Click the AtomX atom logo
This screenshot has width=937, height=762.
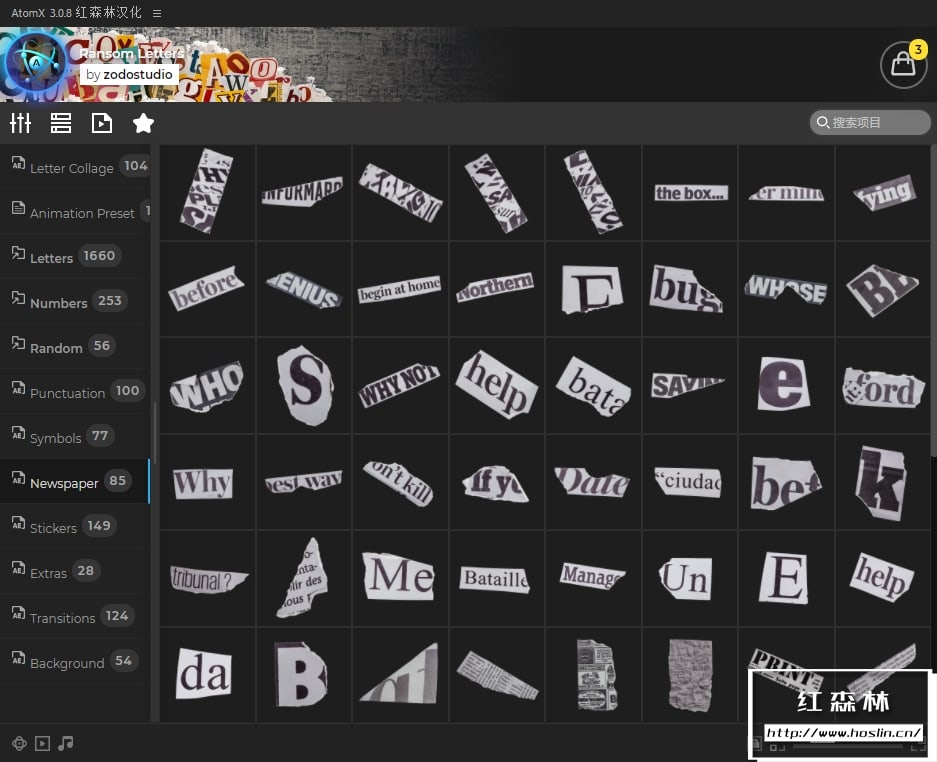34,65
